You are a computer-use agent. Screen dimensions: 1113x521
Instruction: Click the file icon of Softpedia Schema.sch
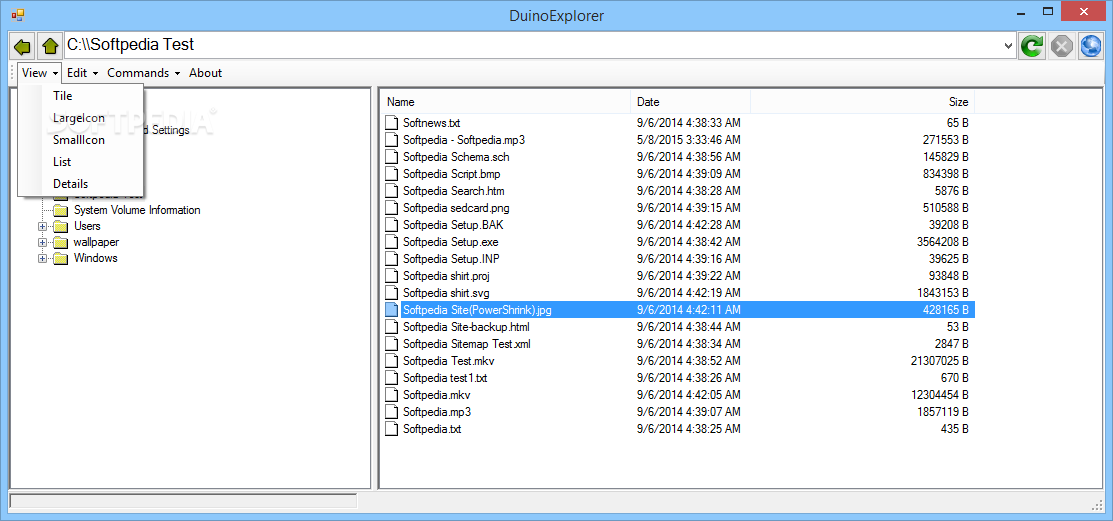(392, 157)
